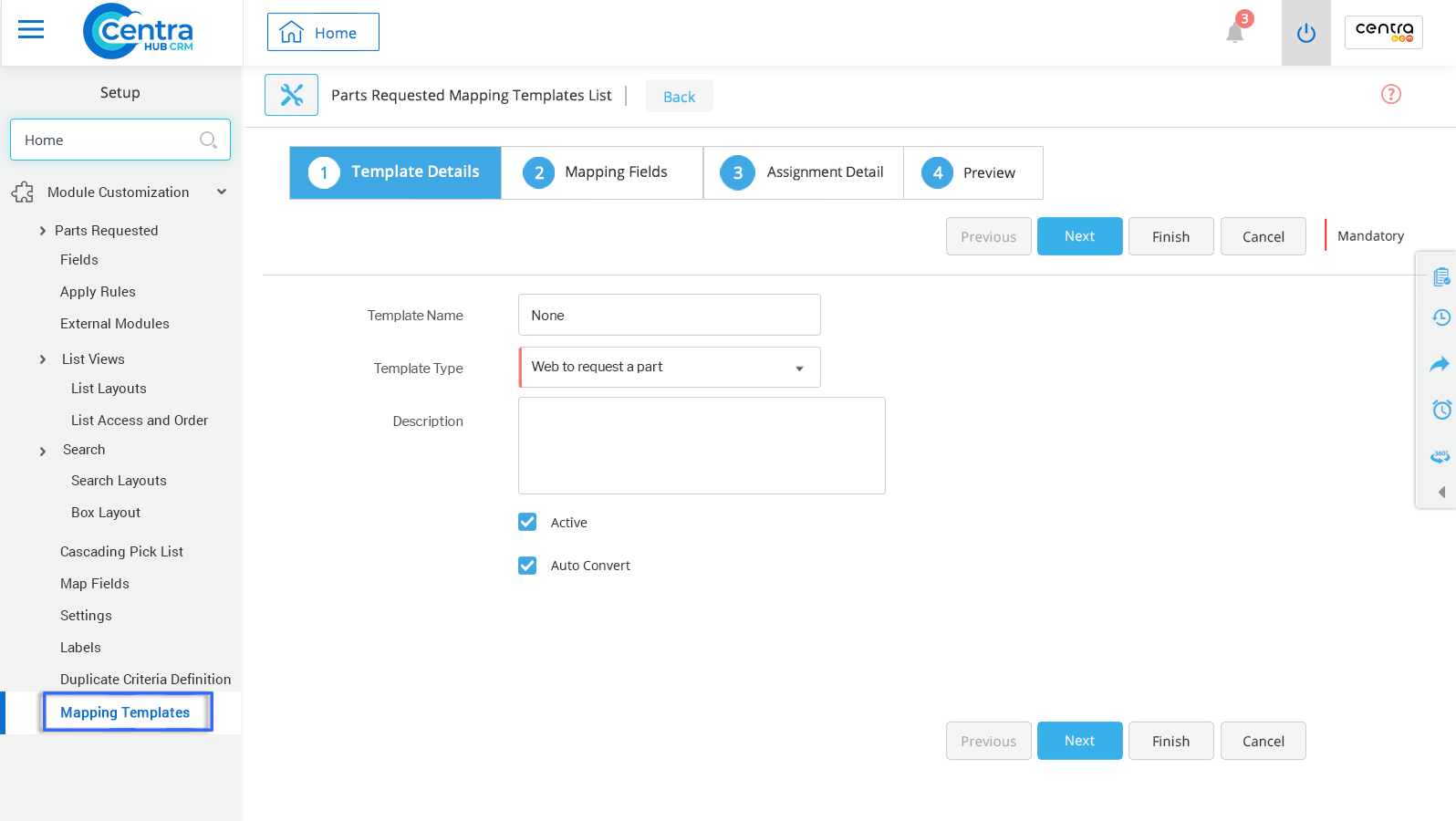Open the clipboard notes side icon
Image resolution: width=1456 pixels, height=821 pixels.
pos(1441,276)
